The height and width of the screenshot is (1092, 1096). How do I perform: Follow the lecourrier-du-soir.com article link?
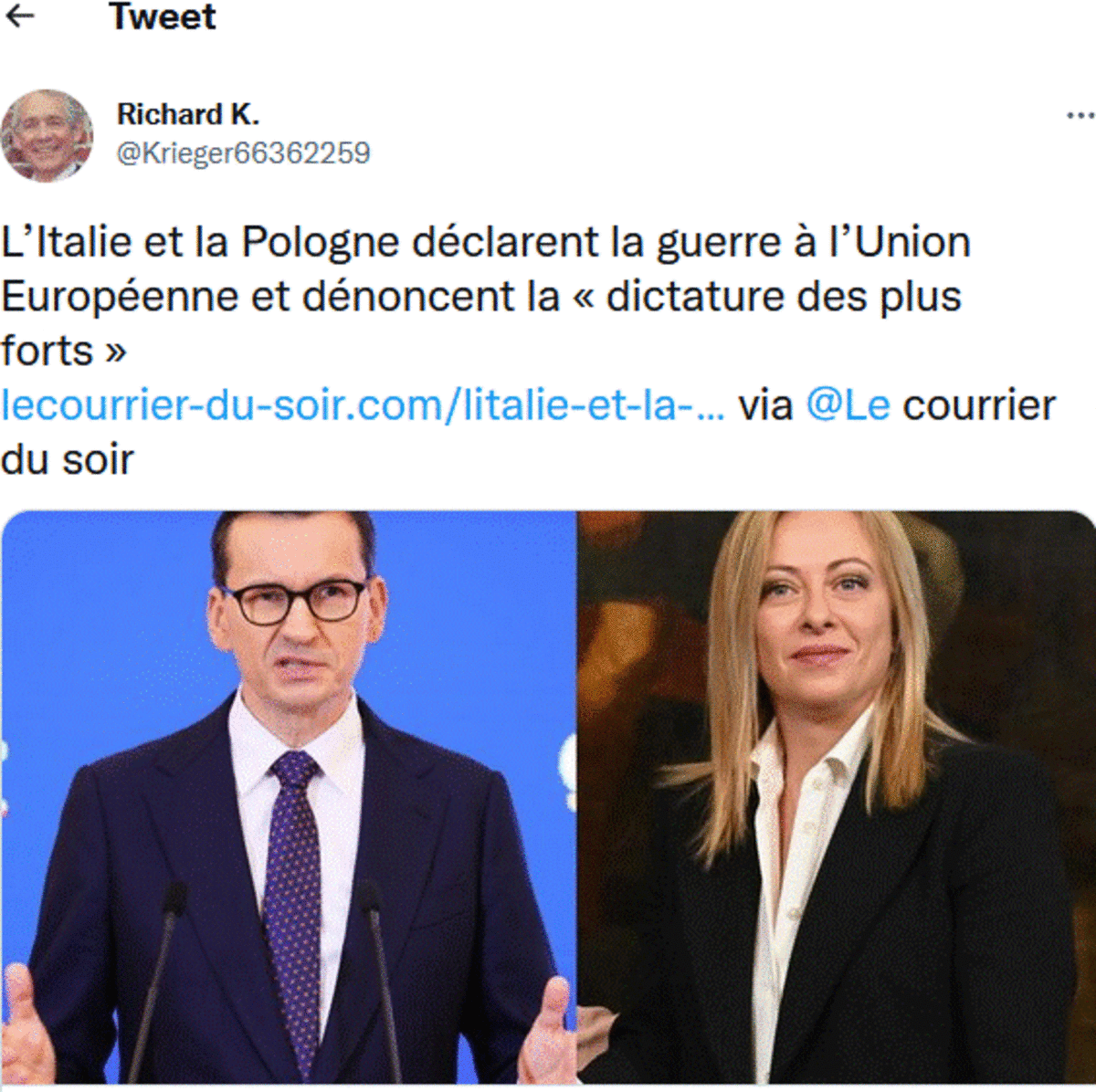point(364,404)
